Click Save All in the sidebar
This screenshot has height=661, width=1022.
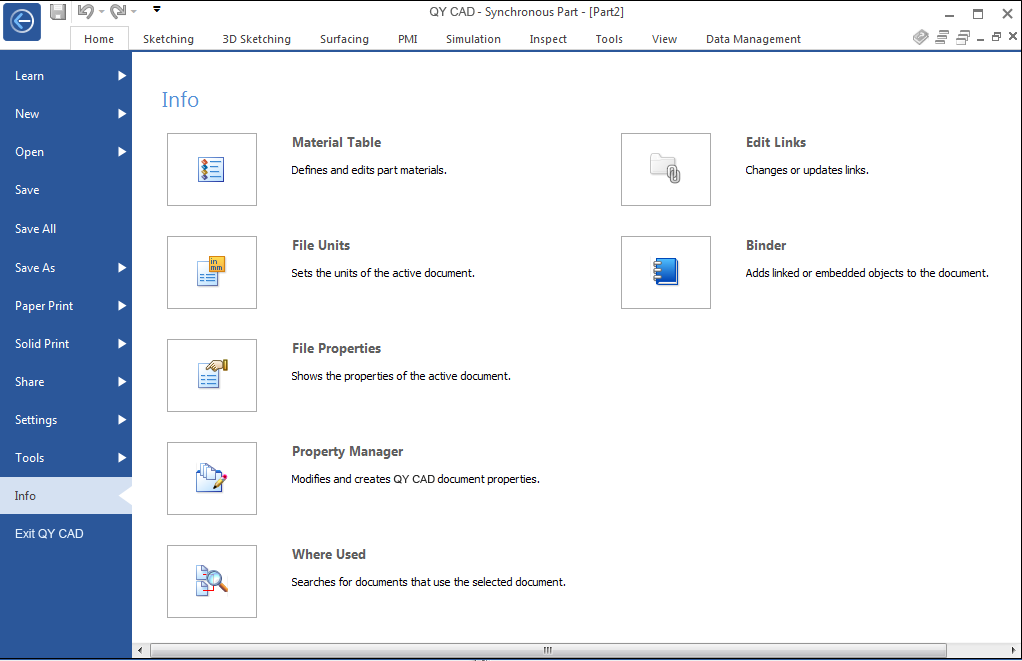point(36,229)
